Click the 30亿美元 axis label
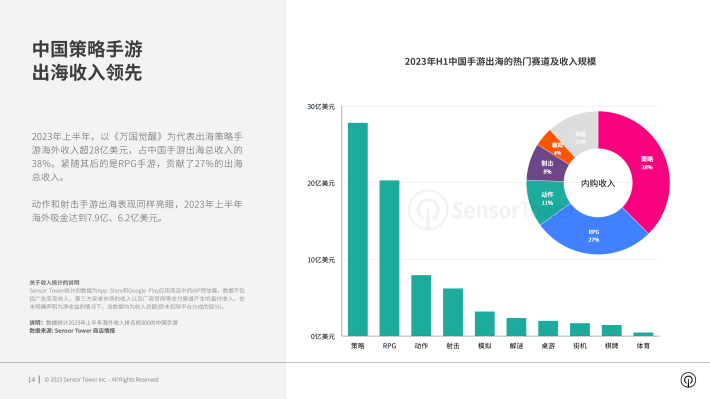The width and height of the screenshot is (710, 399). tap(321, 106)
